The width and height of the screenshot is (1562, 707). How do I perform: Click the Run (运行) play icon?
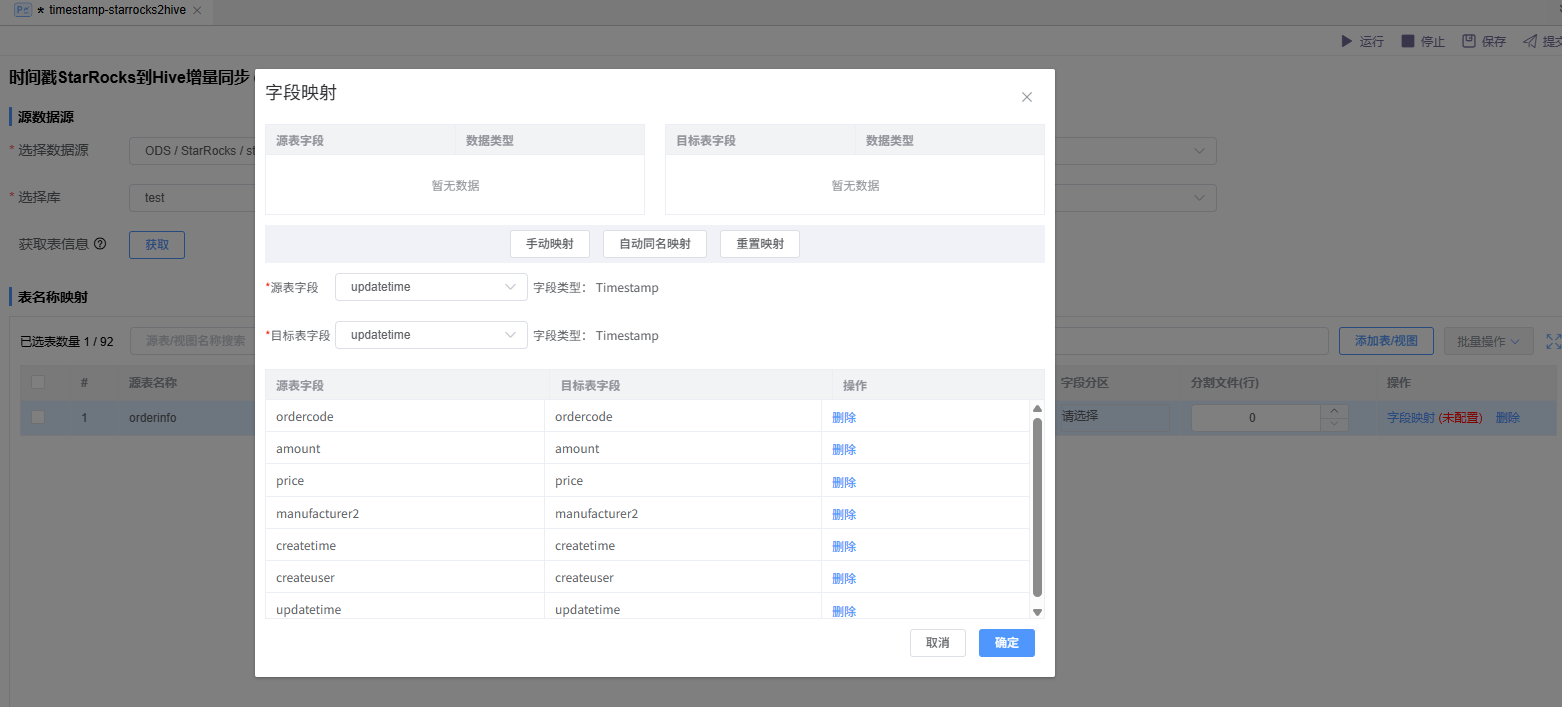point(1345,41)
